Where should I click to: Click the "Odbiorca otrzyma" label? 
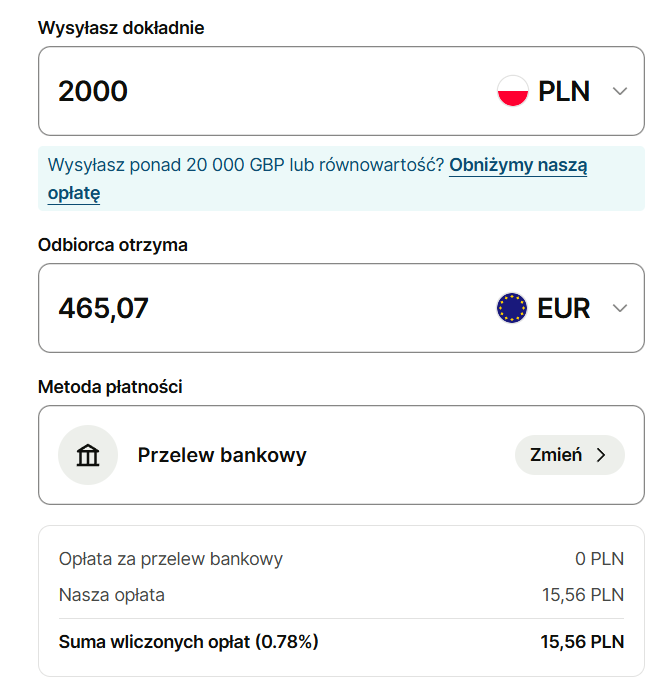tap(113, 244)
